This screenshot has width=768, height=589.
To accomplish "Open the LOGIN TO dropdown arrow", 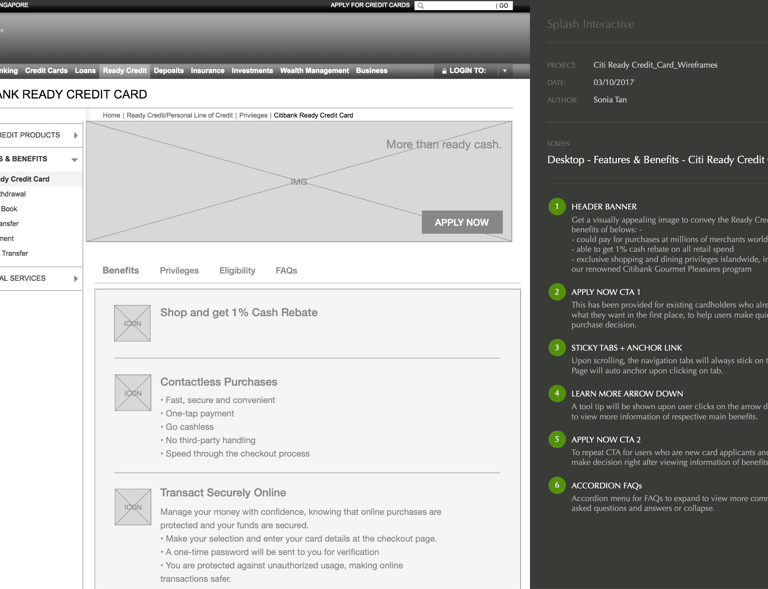I will click(504, 71).
